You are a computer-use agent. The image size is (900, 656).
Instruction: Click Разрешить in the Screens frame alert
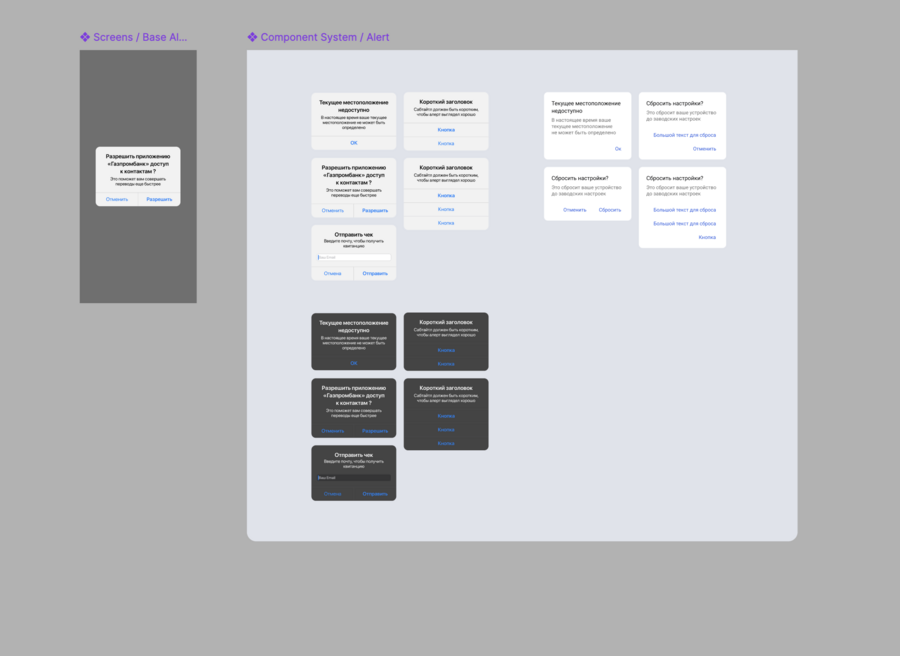pos(159,199)
